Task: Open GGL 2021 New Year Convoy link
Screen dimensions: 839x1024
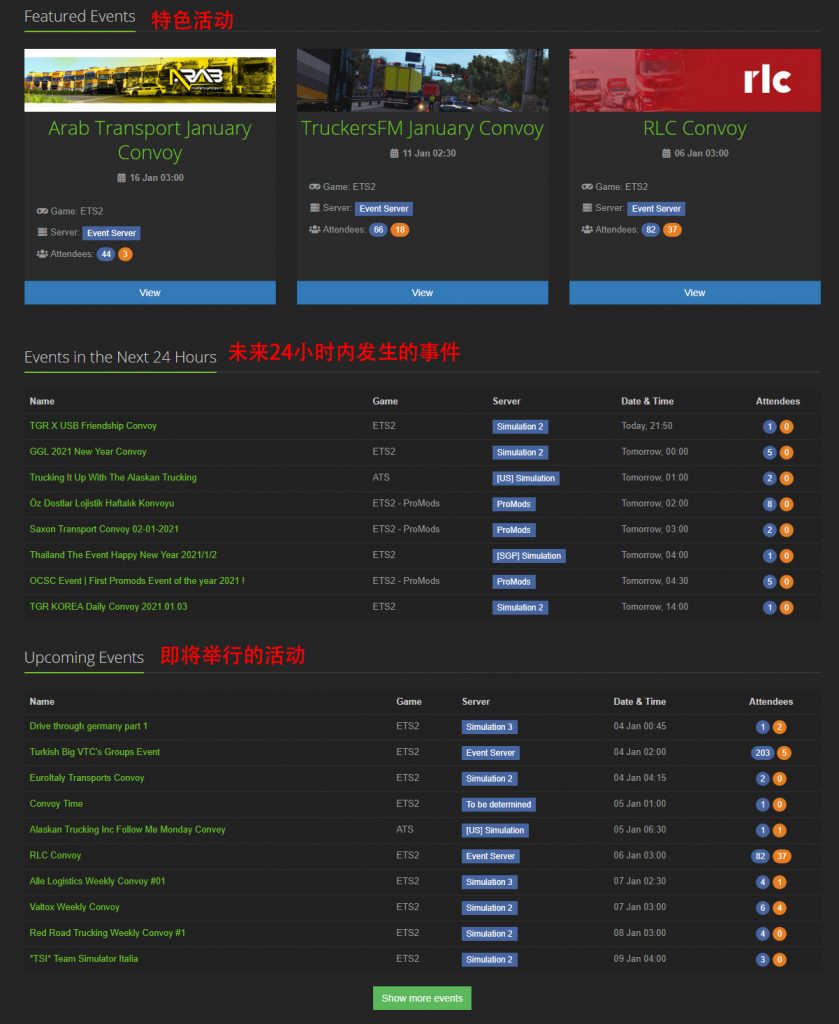Action: [87, 452]
